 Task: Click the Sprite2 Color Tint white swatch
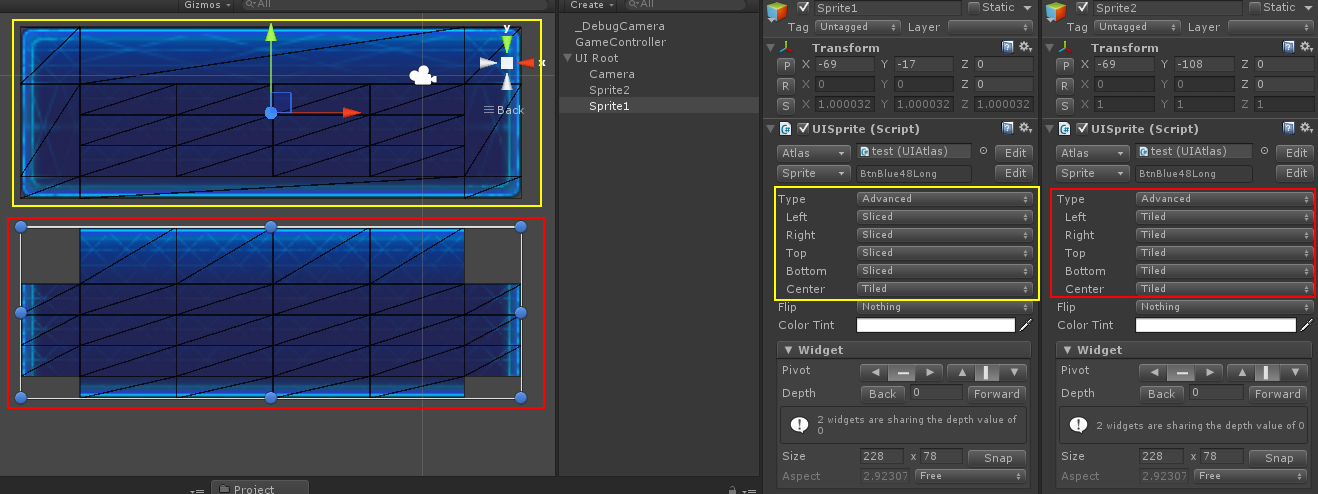1214,325
